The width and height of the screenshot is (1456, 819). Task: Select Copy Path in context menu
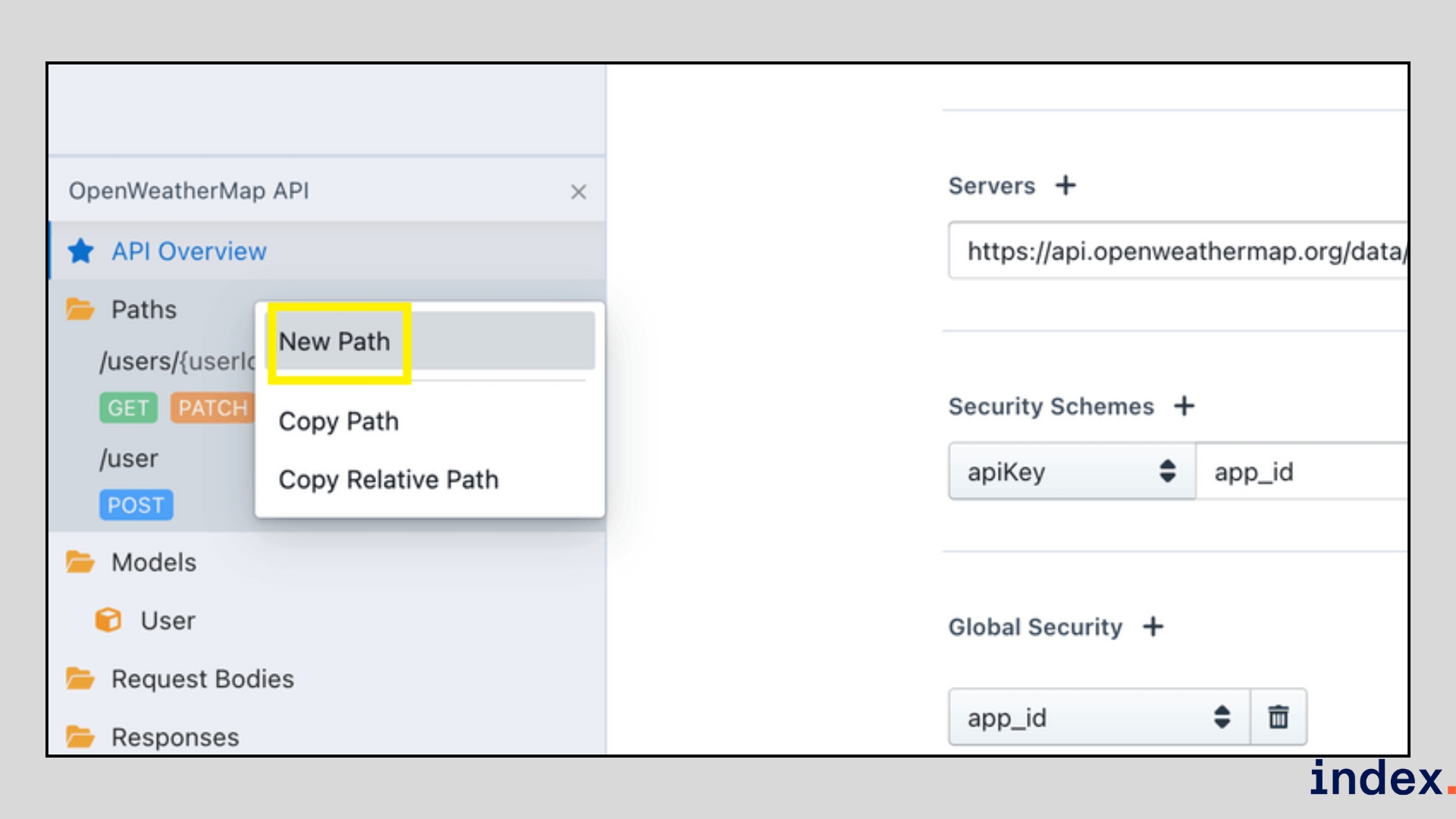point(338,422)
